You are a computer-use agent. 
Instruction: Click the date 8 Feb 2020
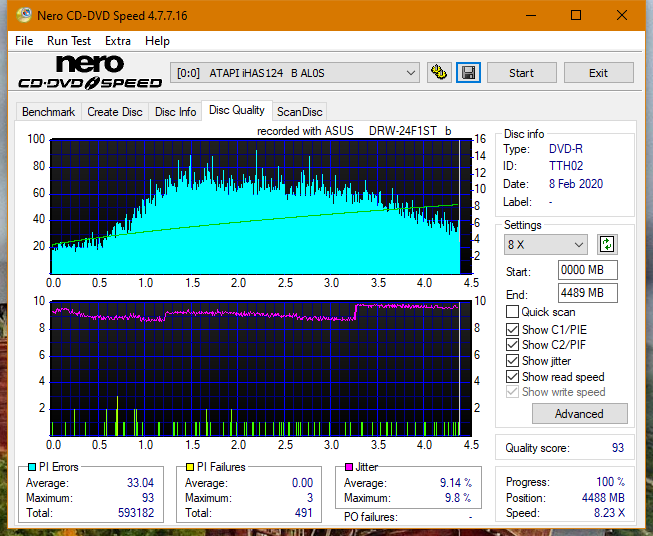pos(576,184)
